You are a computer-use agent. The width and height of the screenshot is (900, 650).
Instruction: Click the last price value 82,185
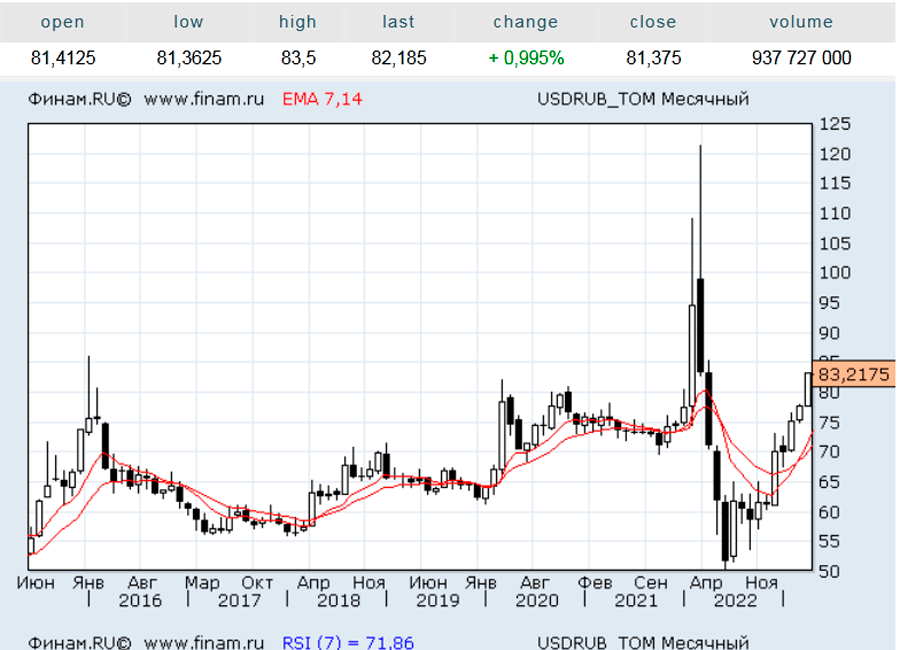(x=398, y=58)
